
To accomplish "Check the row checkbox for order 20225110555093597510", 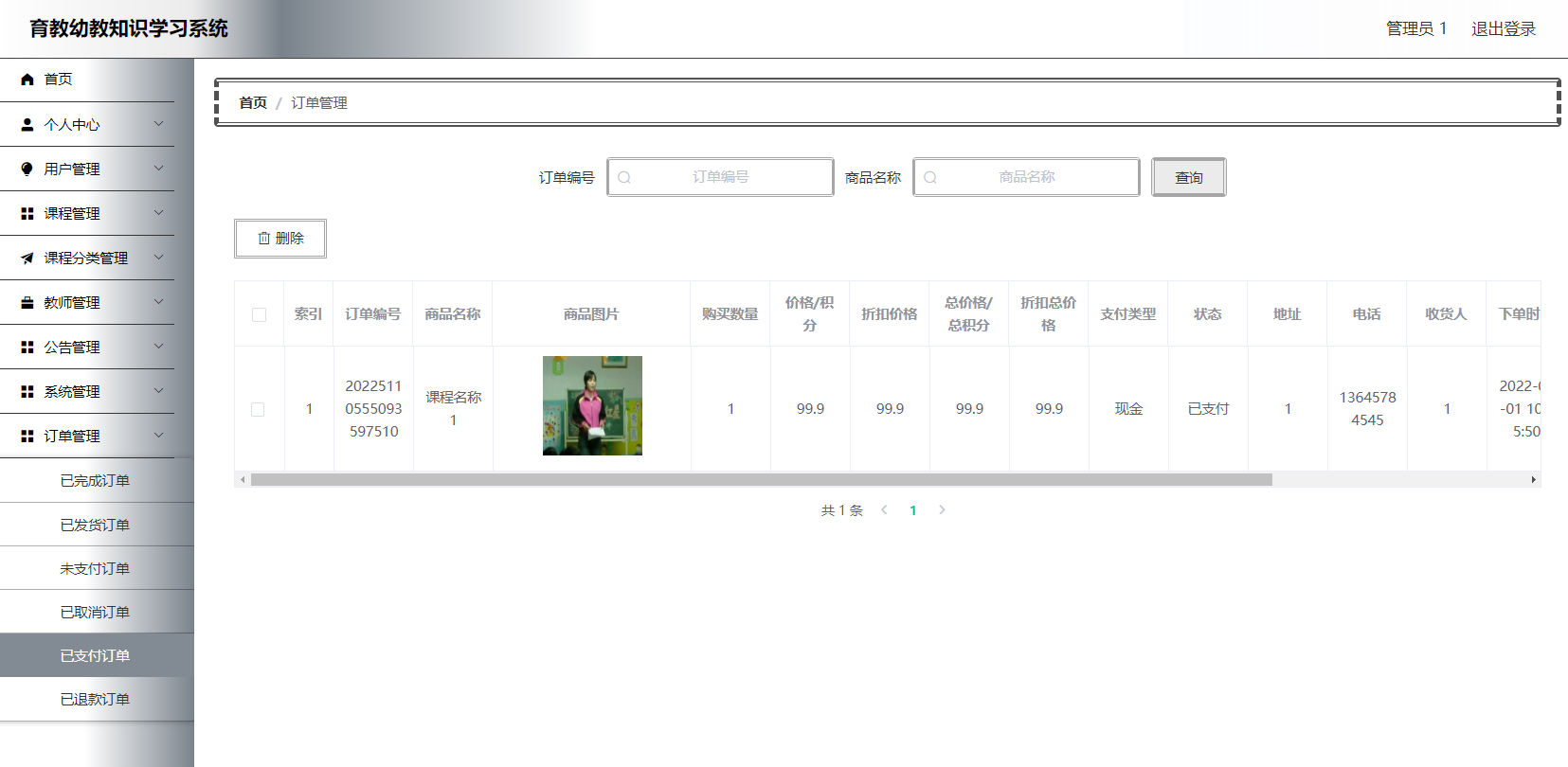I will (x=258, y=409).
